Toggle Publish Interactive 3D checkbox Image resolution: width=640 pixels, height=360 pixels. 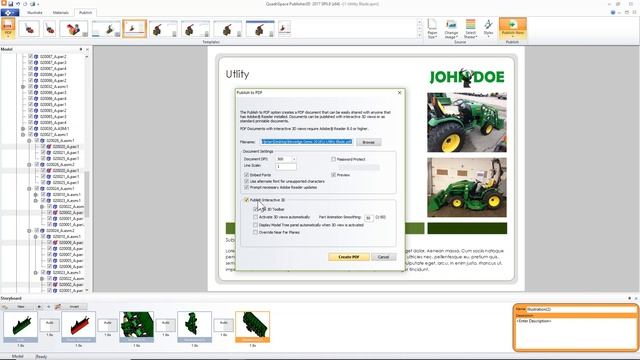coord(247,200)
